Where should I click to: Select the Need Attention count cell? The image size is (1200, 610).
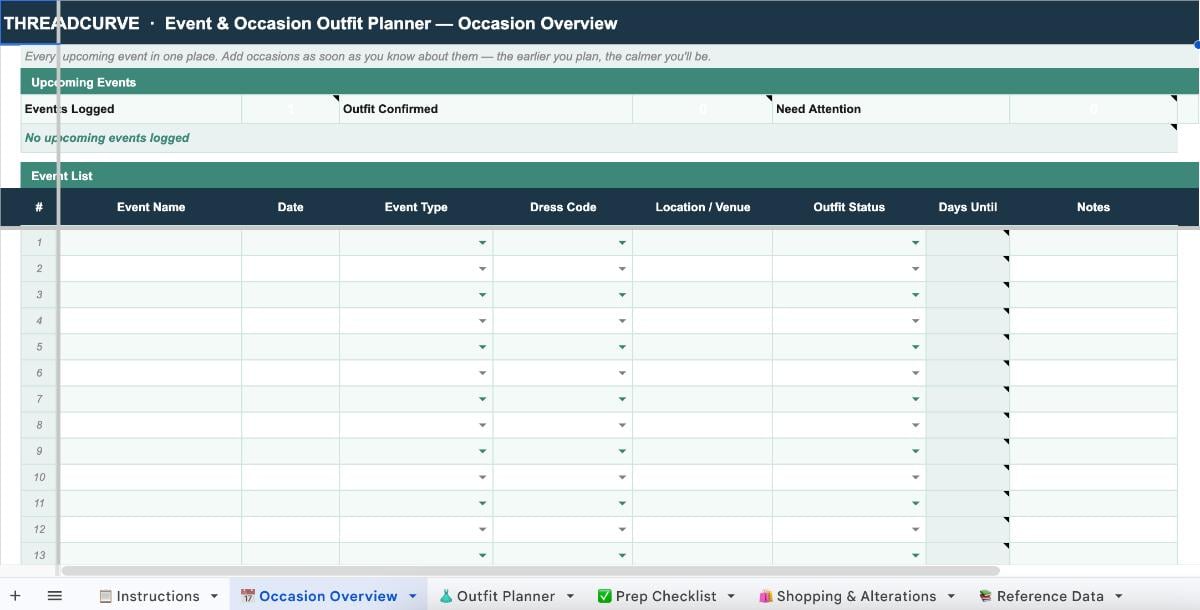(1094, 109)
